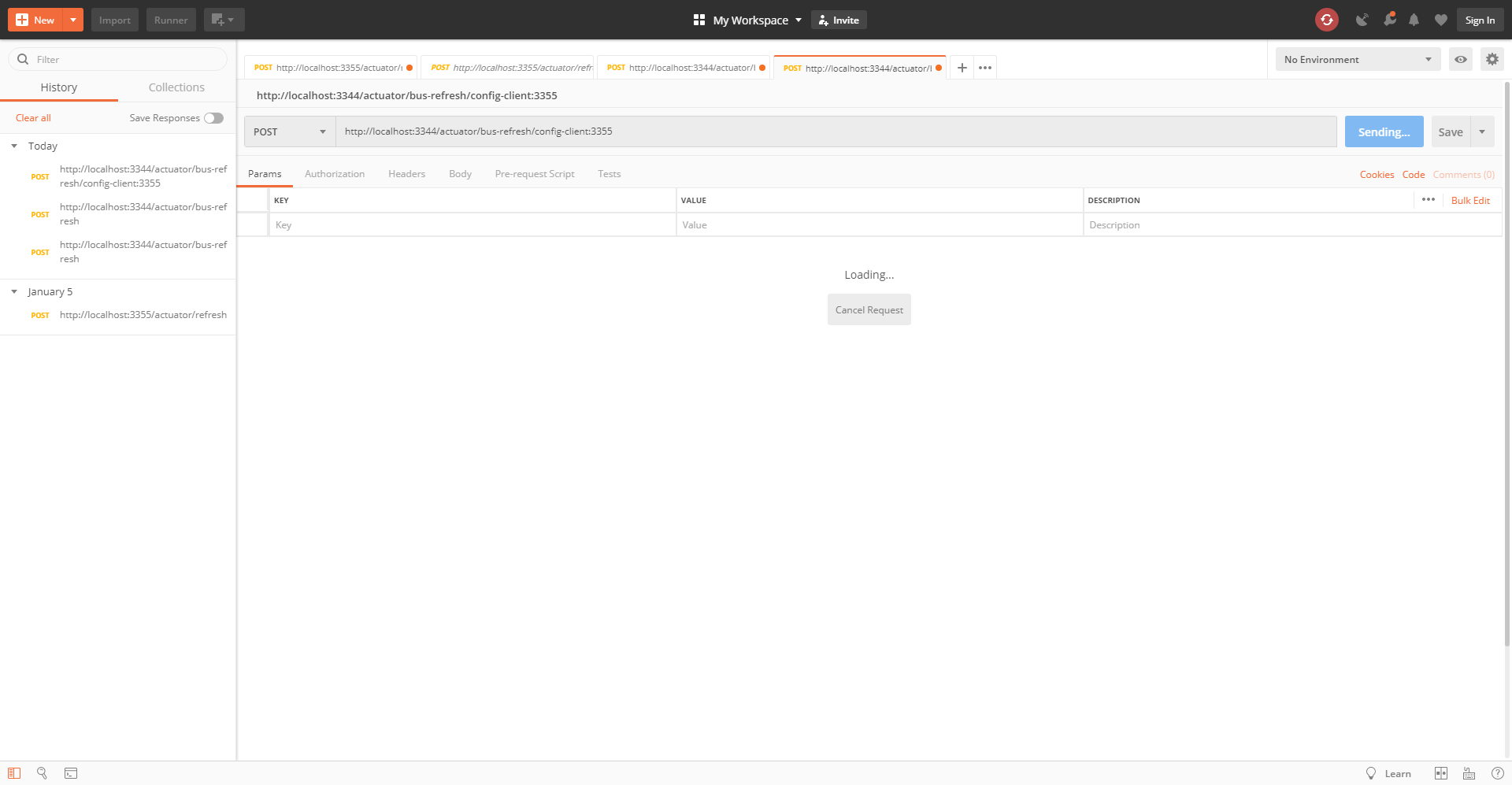Open the Save button dropdown arrow
1512x785 pixels.
click(1483, 131)
